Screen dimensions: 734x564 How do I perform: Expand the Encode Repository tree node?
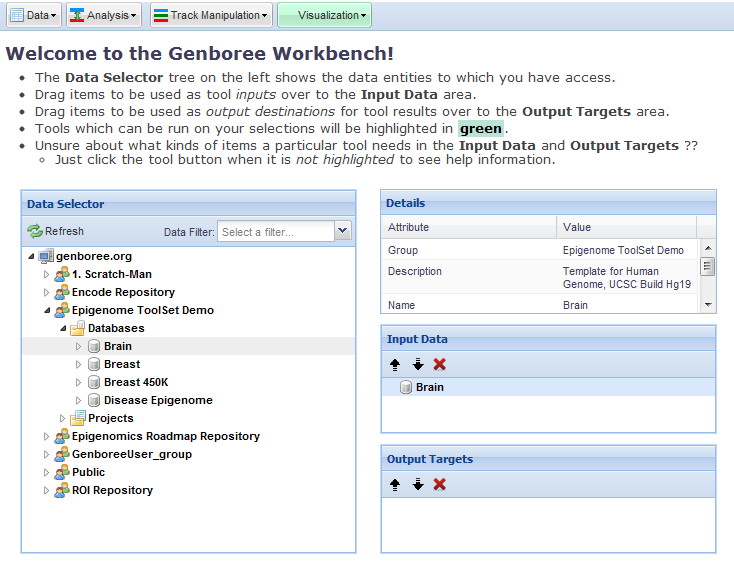(46, 292)
